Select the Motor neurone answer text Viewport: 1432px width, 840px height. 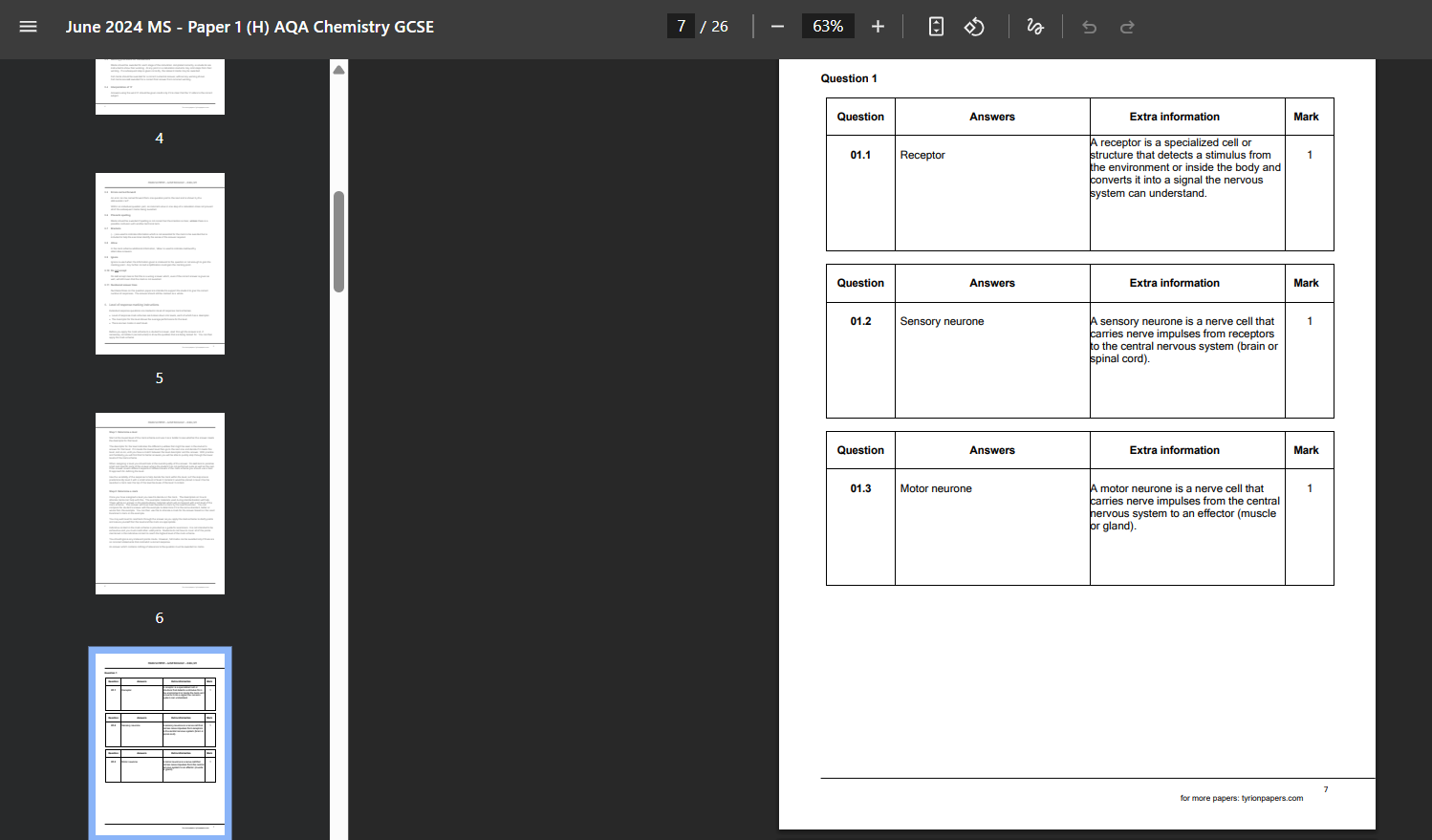click(x=935, y=488)
